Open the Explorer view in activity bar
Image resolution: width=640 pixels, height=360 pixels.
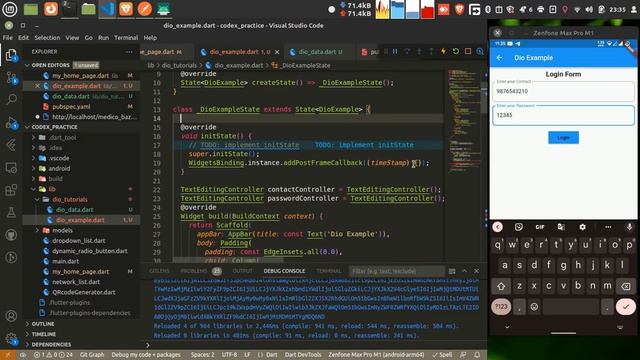coord(11,55)
